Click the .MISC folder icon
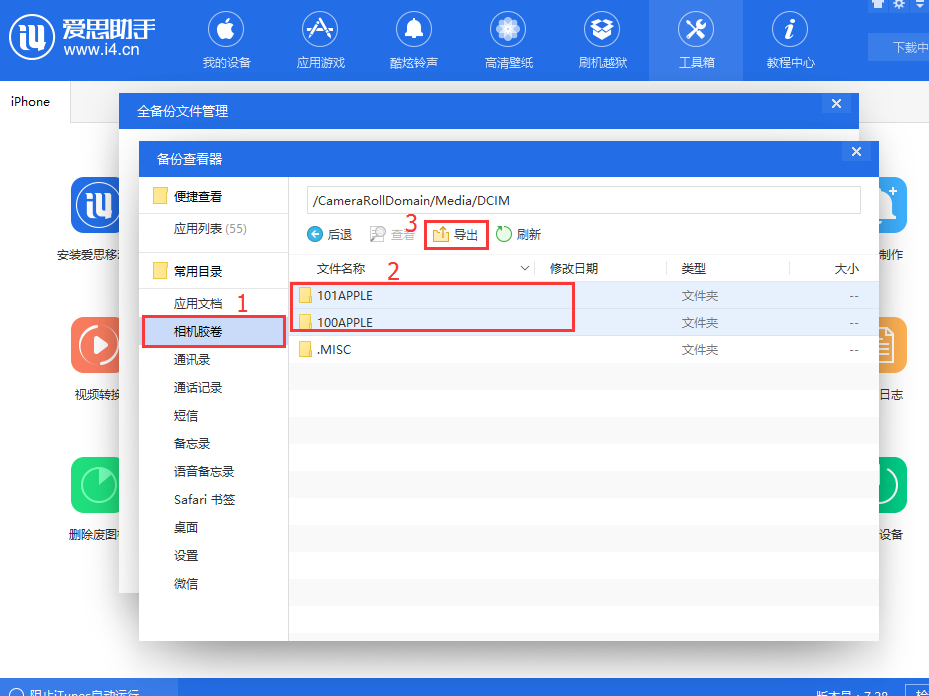Screen dimensions: 929x696 (x=305, y=349)
